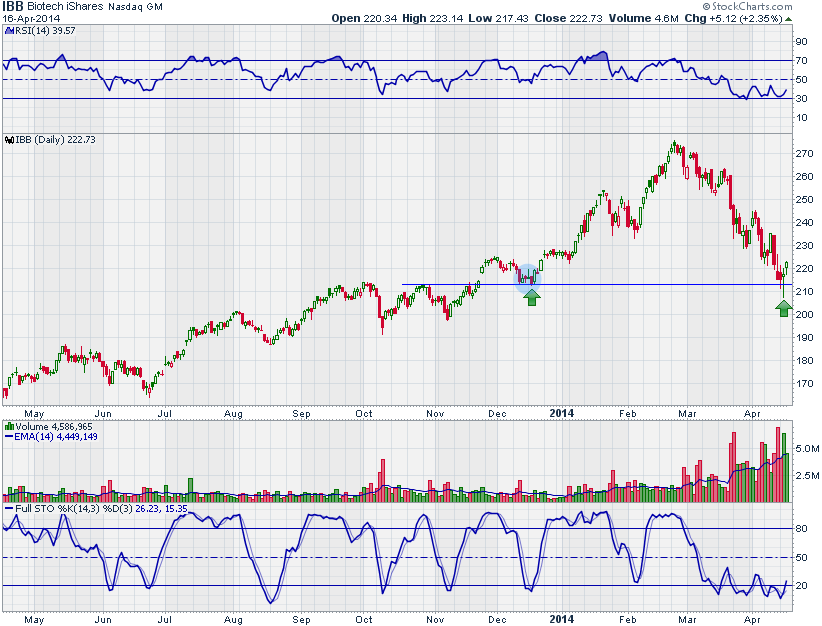Click the Biotech iShares fund name
The width and height of the screenshot is (822, 626).
(x=65, y=7)
